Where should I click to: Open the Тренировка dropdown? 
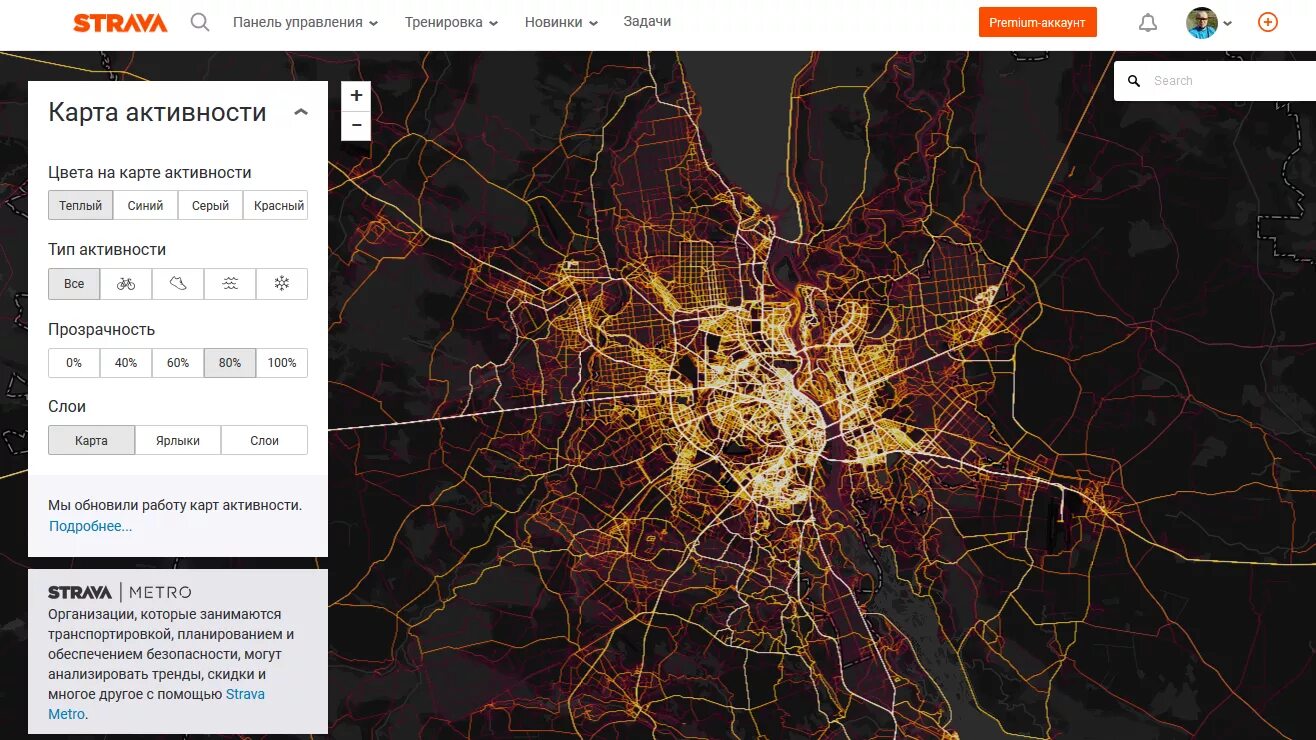click(451, 22)
